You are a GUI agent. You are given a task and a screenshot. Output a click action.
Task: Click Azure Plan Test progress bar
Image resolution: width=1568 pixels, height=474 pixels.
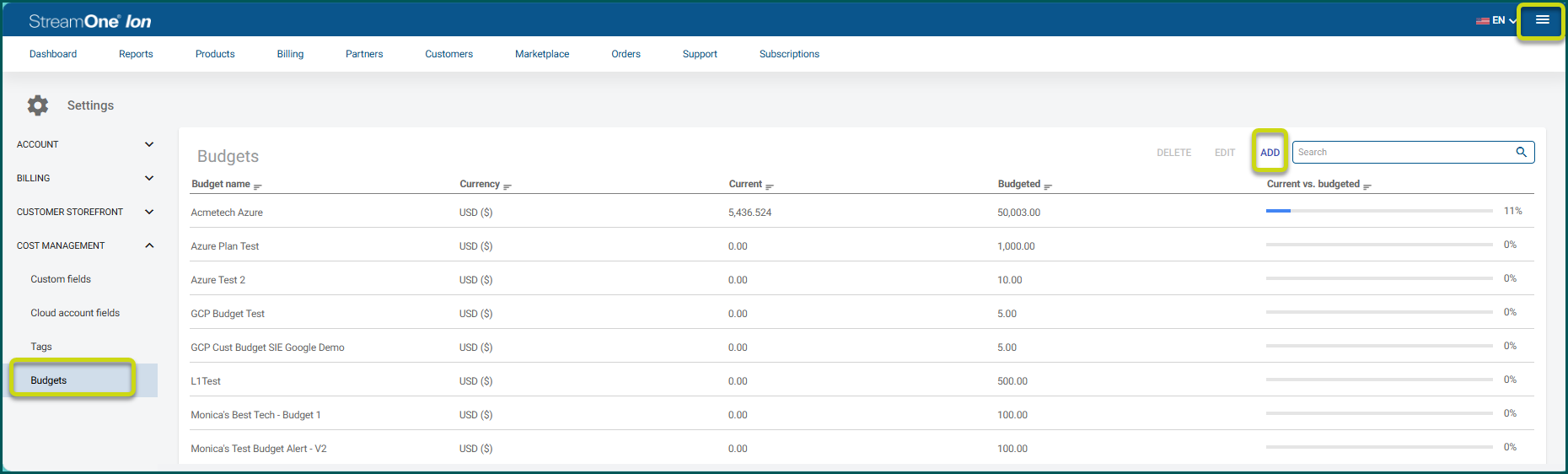(1379, 245)
